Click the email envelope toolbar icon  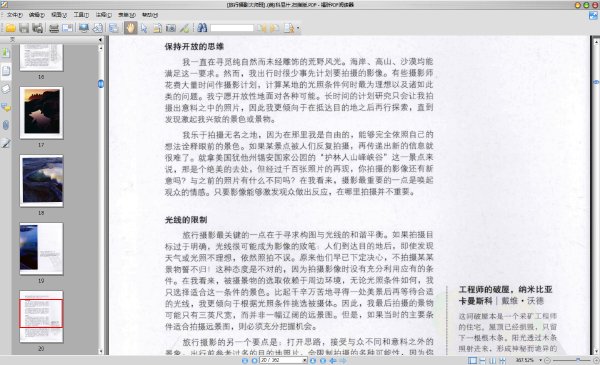pos(68,28)
